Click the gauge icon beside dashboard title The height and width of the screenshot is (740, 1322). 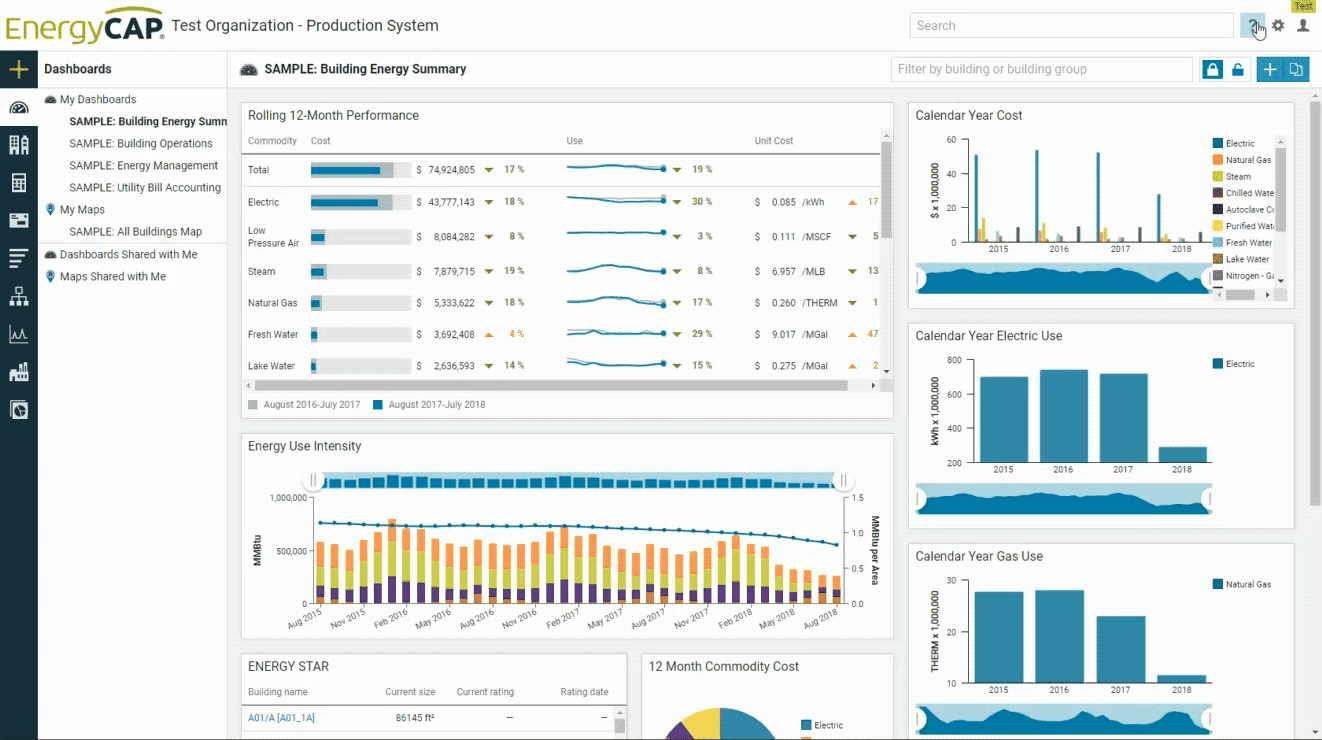(x=249, y=70)
